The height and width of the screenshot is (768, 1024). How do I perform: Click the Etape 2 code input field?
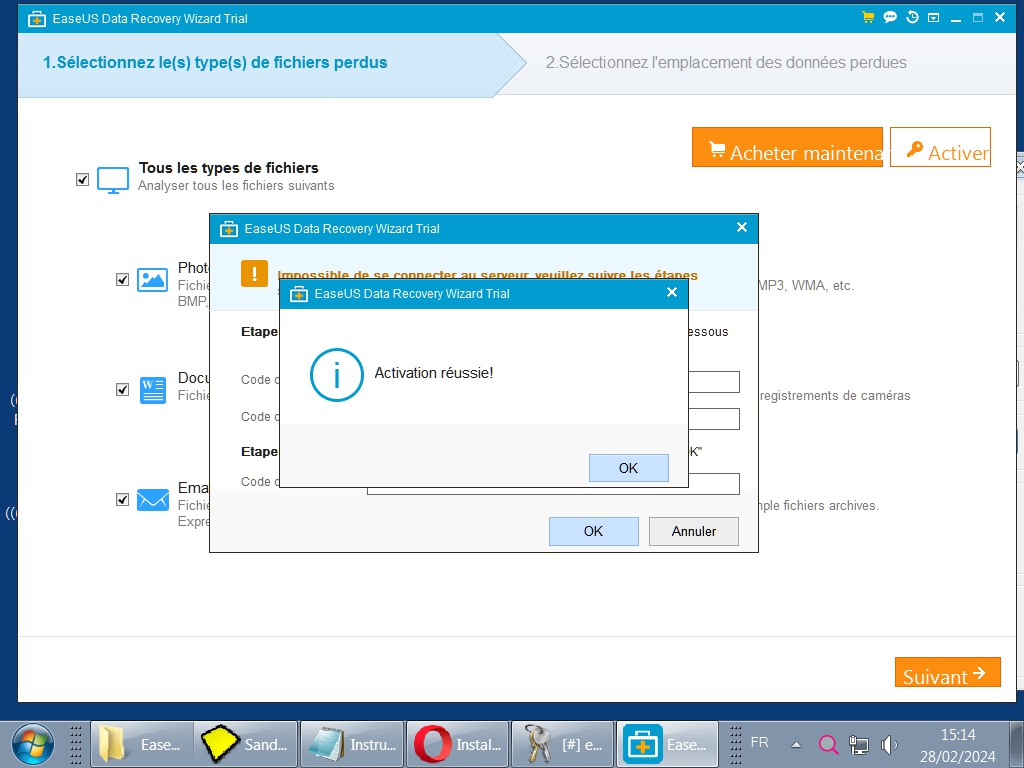[714, 484]
